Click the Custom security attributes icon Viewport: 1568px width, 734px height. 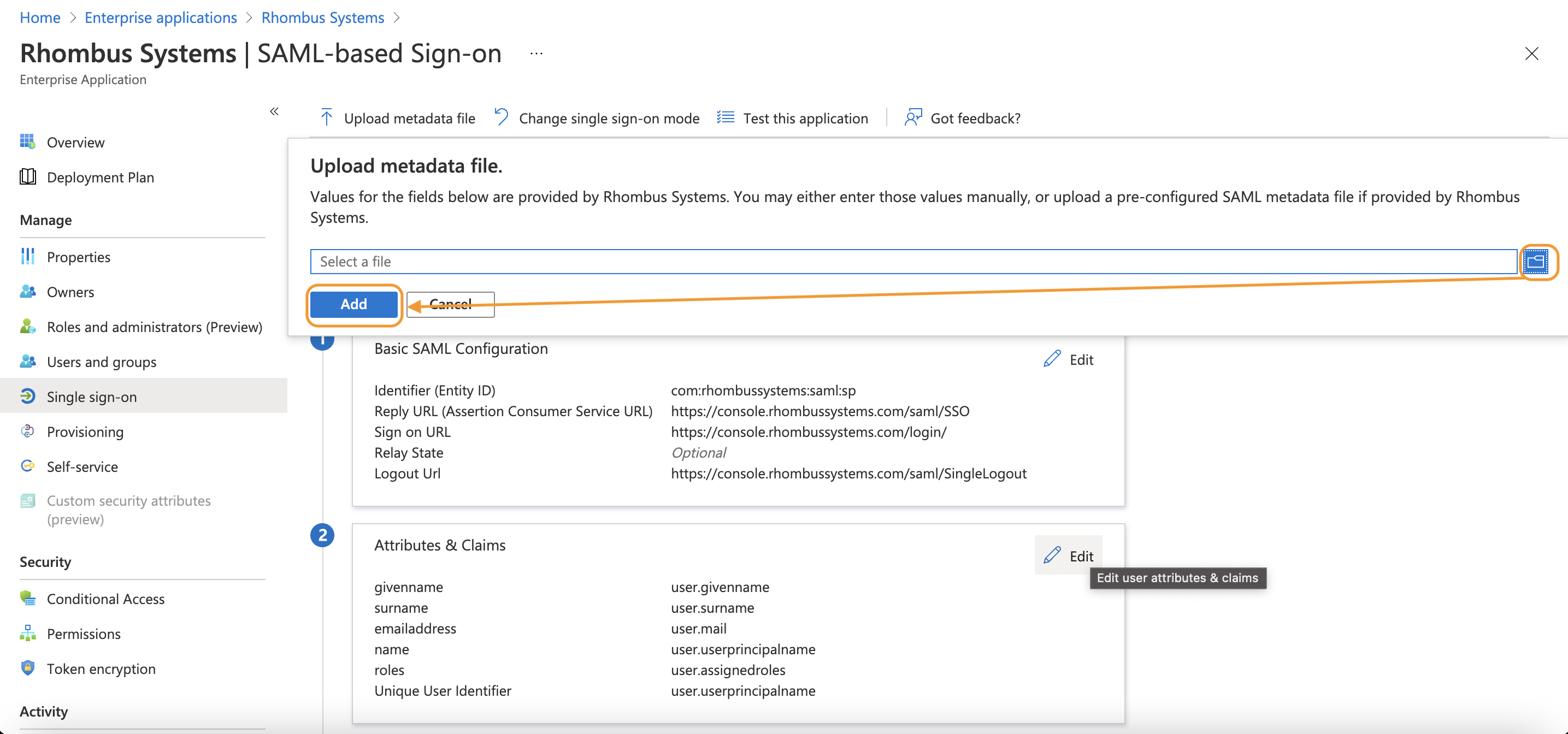27,501
